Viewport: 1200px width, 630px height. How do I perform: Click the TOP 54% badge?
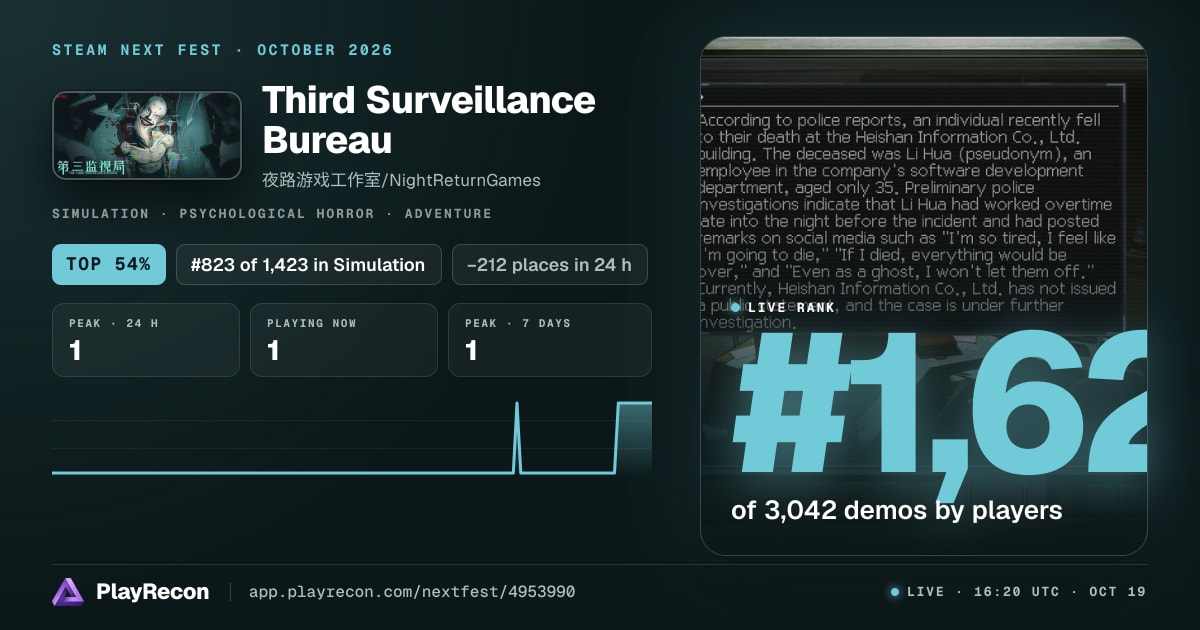tap(109, 265)
